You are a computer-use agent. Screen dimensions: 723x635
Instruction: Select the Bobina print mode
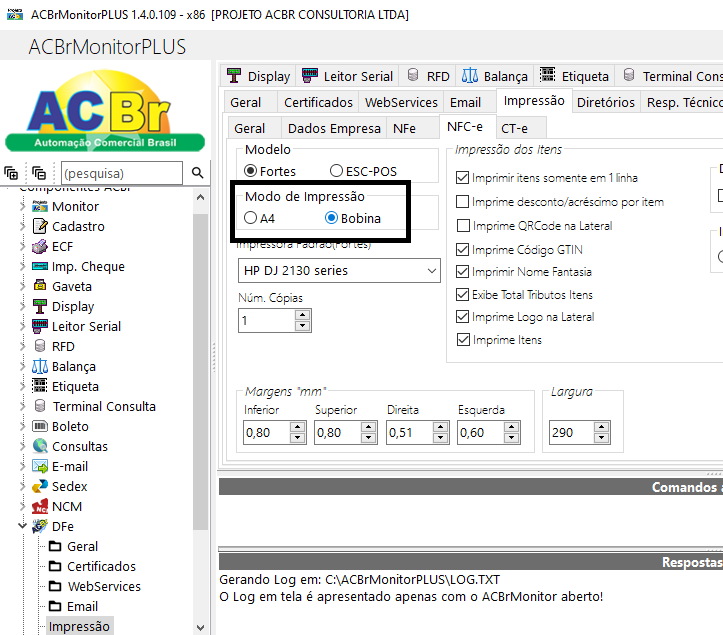tap(331, 218)
